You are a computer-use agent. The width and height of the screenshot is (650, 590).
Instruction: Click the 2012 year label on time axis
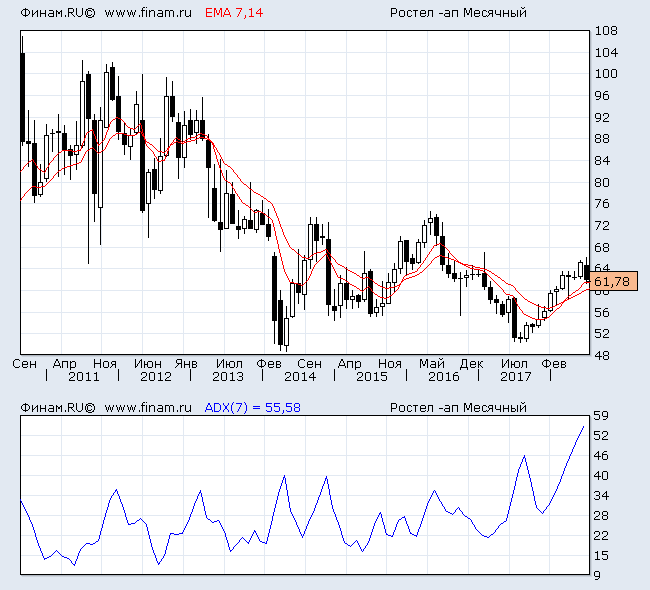coord(156,376)
